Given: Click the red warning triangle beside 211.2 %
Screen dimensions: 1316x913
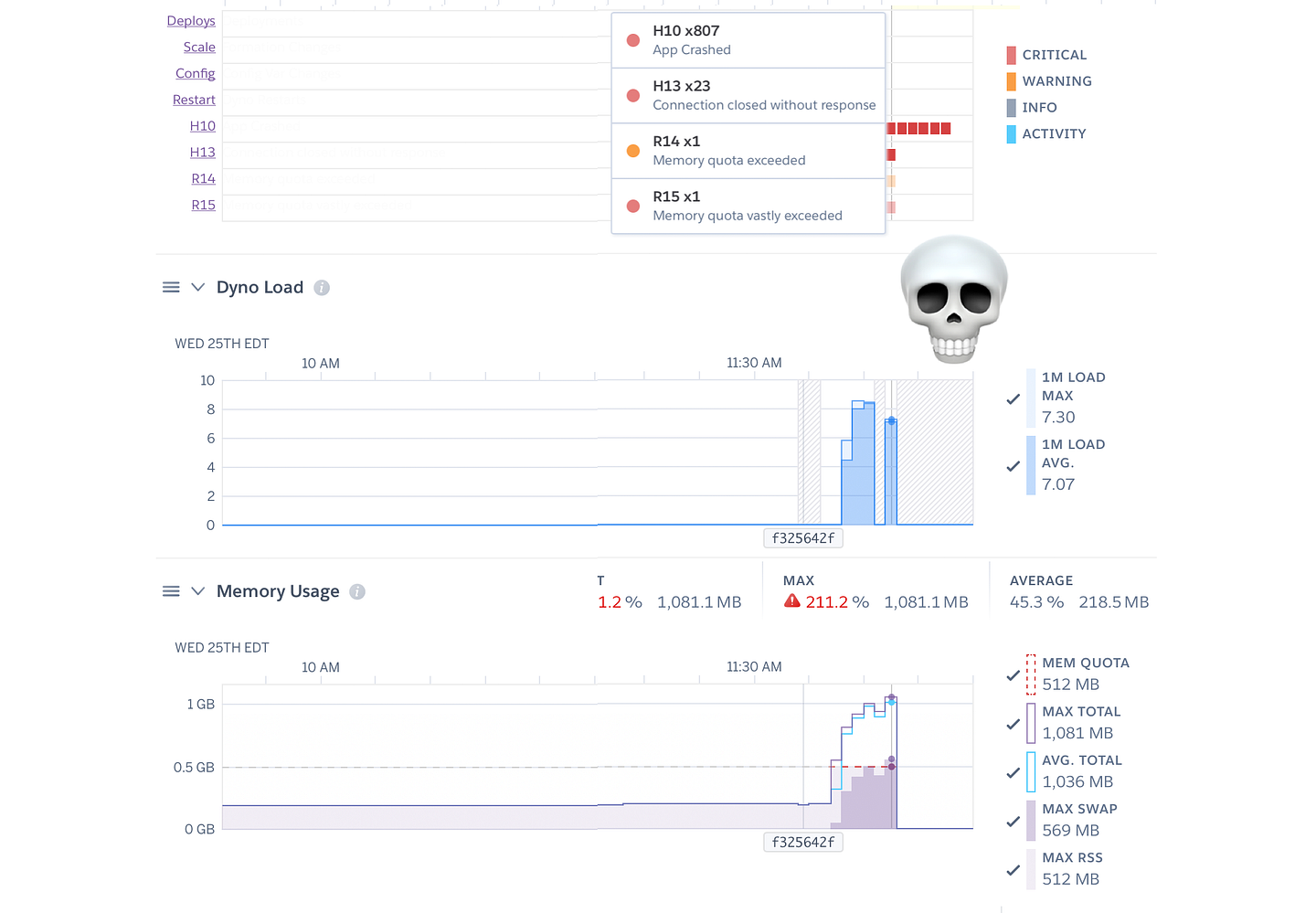Looking at the screenshot, I should [792, 601].
